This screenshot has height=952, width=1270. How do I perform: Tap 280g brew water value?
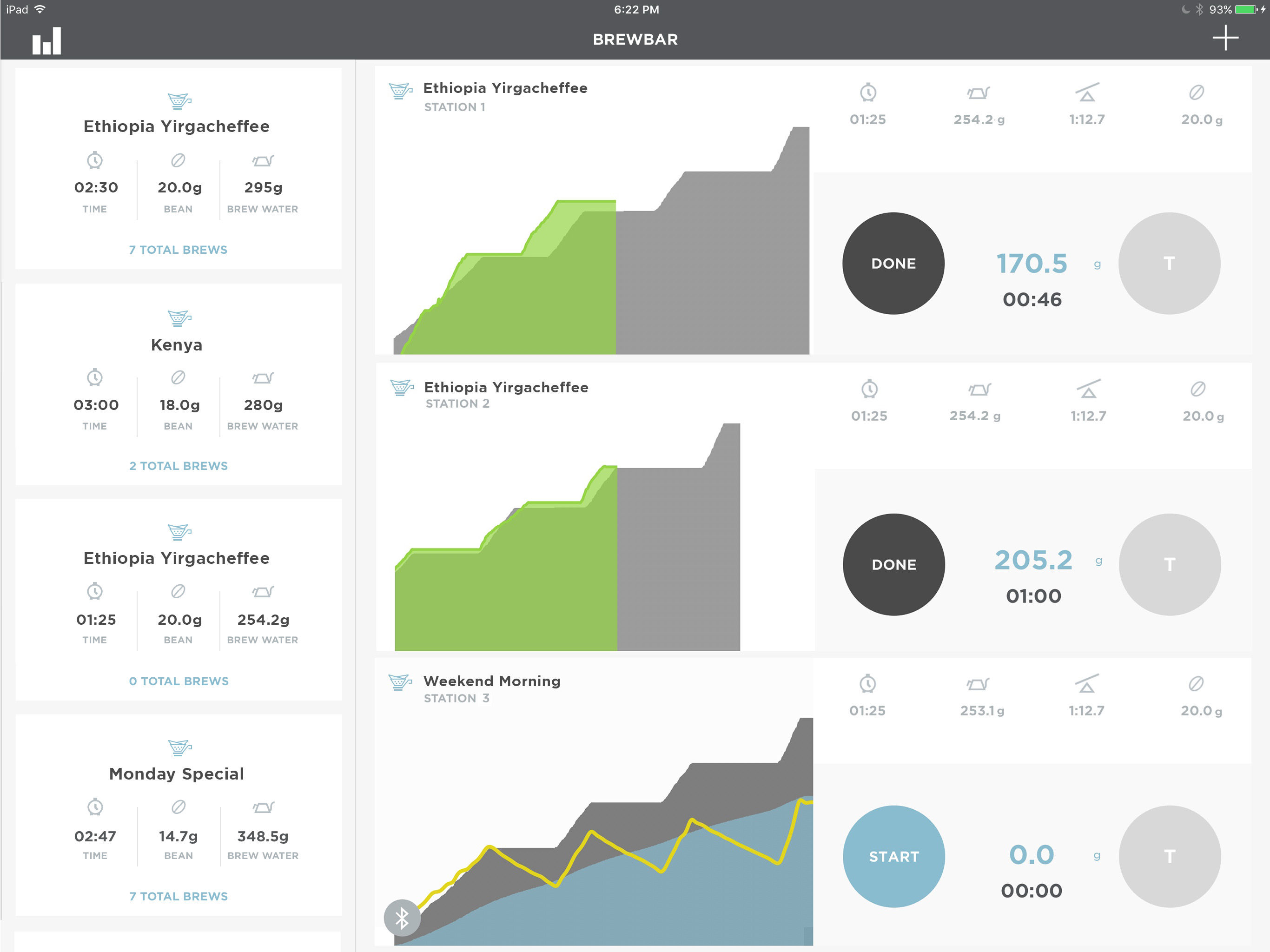(264, 405)
